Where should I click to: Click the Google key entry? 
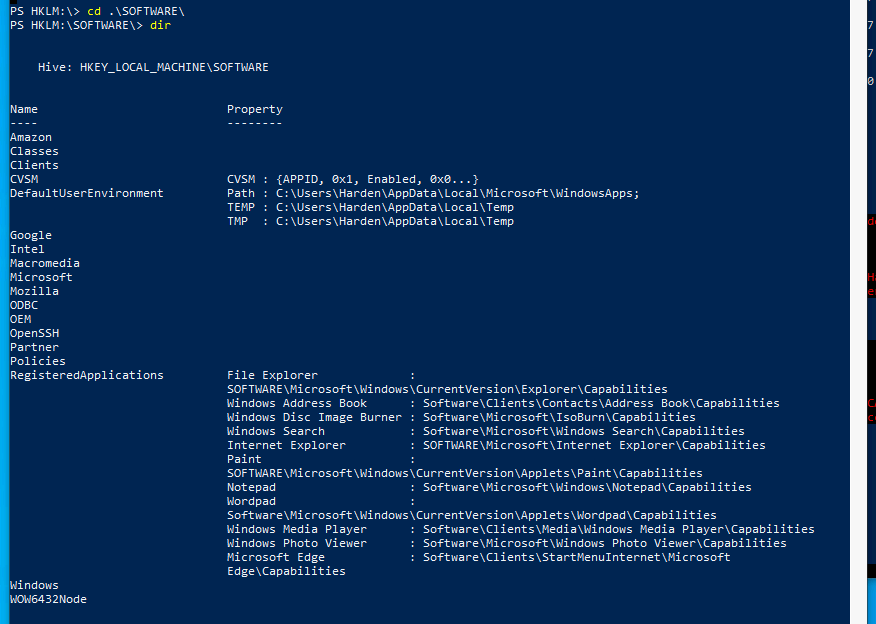click(31, 235)
